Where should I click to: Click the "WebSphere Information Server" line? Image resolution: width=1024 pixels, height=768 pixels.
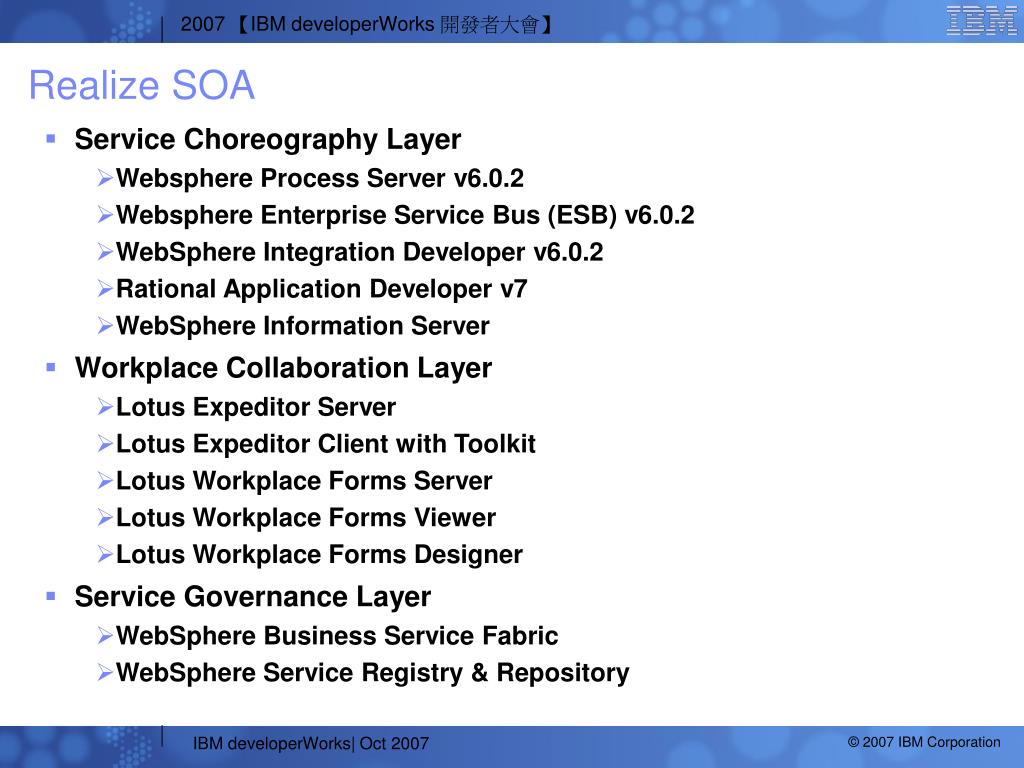[x=303, y=326]
